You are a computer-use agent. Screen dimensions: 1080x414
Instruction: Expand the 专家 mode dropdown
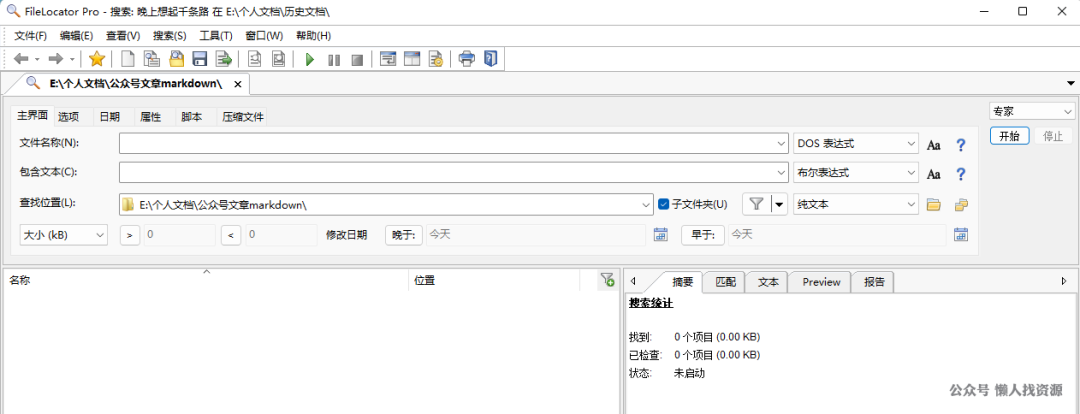pos(1068,112)
